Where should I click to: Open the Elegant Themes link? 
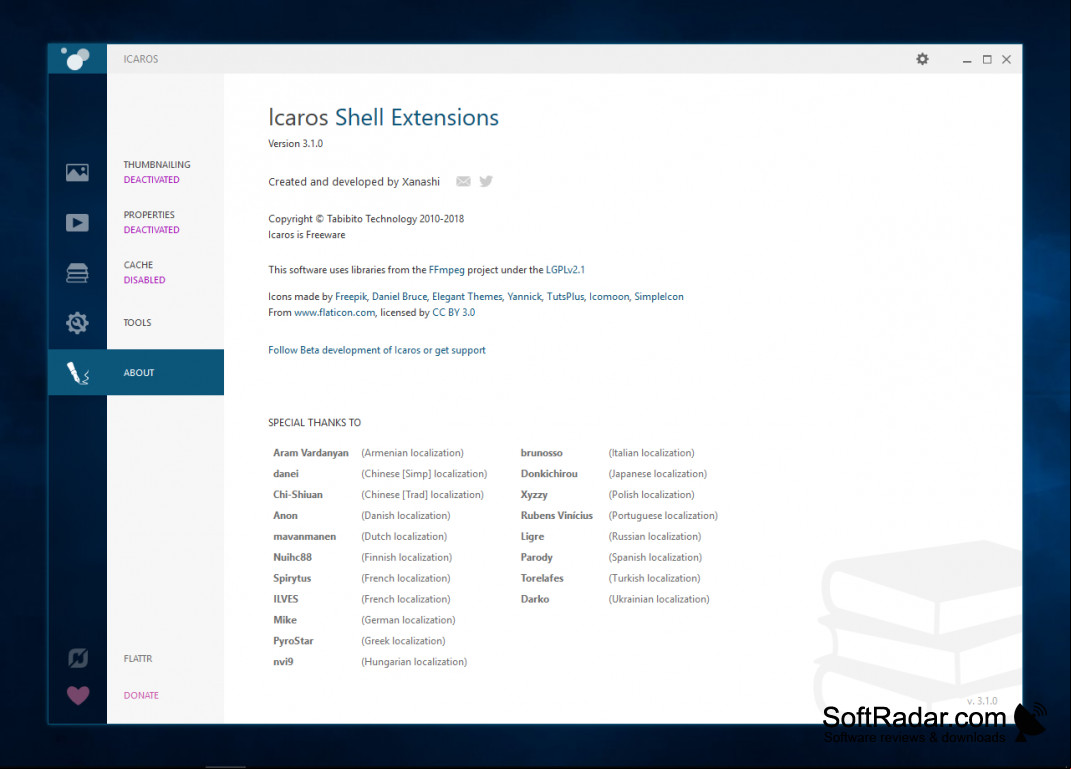coord(467,296)
